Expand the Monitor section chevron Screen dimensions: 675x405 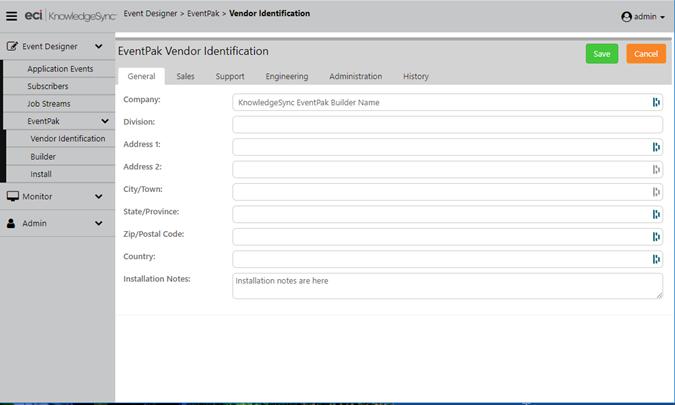click(99, 196)
